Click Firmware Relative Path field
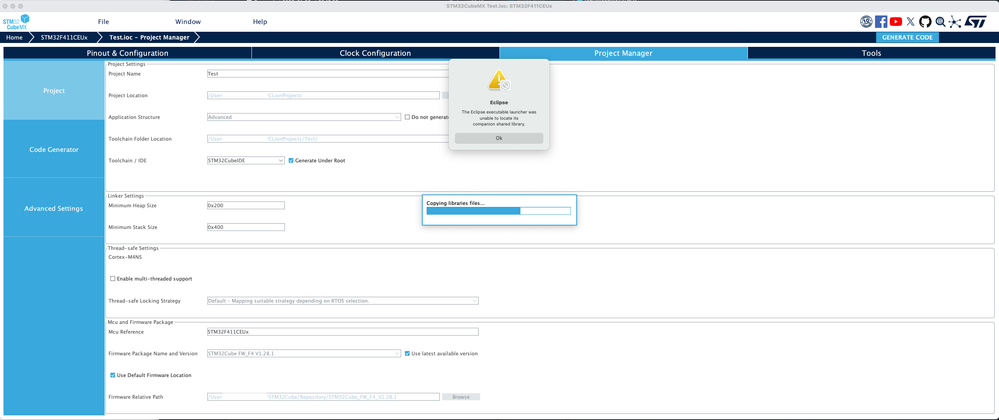The image size is (999, 420). (323, 397)
